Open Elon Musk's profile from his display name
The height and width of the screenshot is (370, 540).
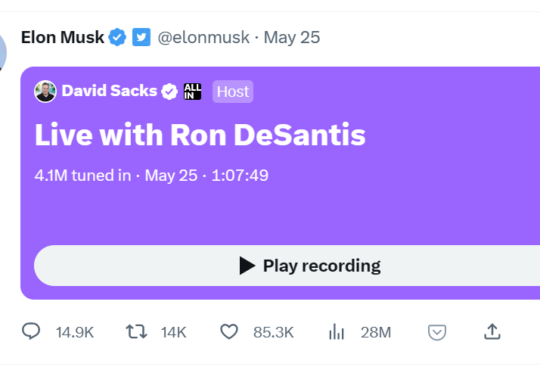pos(62,37)
